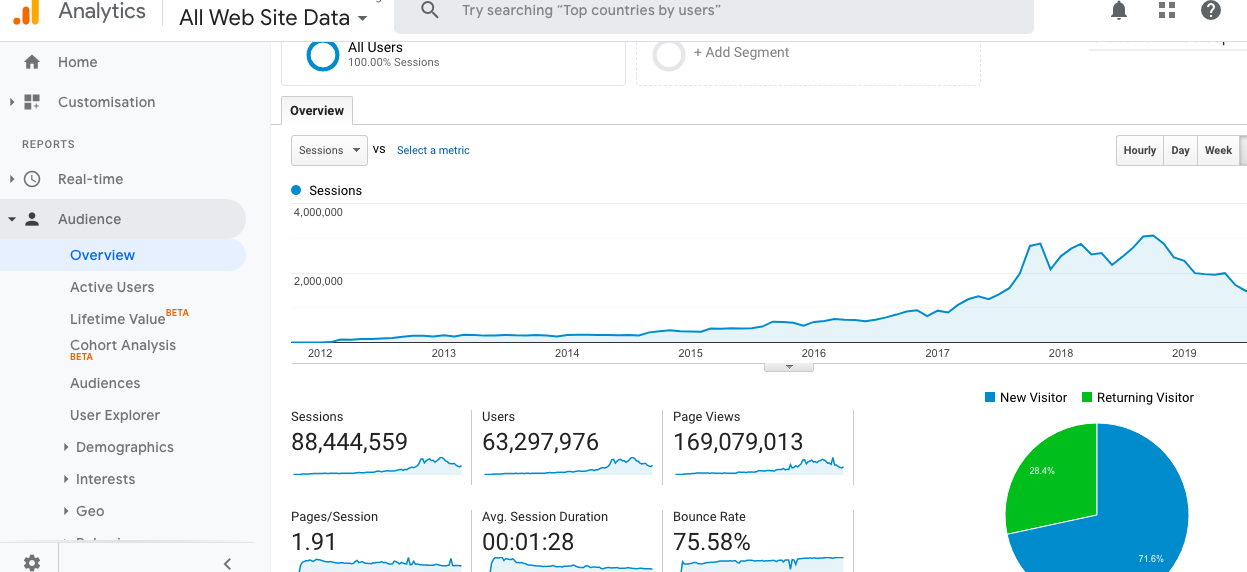
Task: Click the Google Analytics logo icon
Action: click(x=27, y=12)
